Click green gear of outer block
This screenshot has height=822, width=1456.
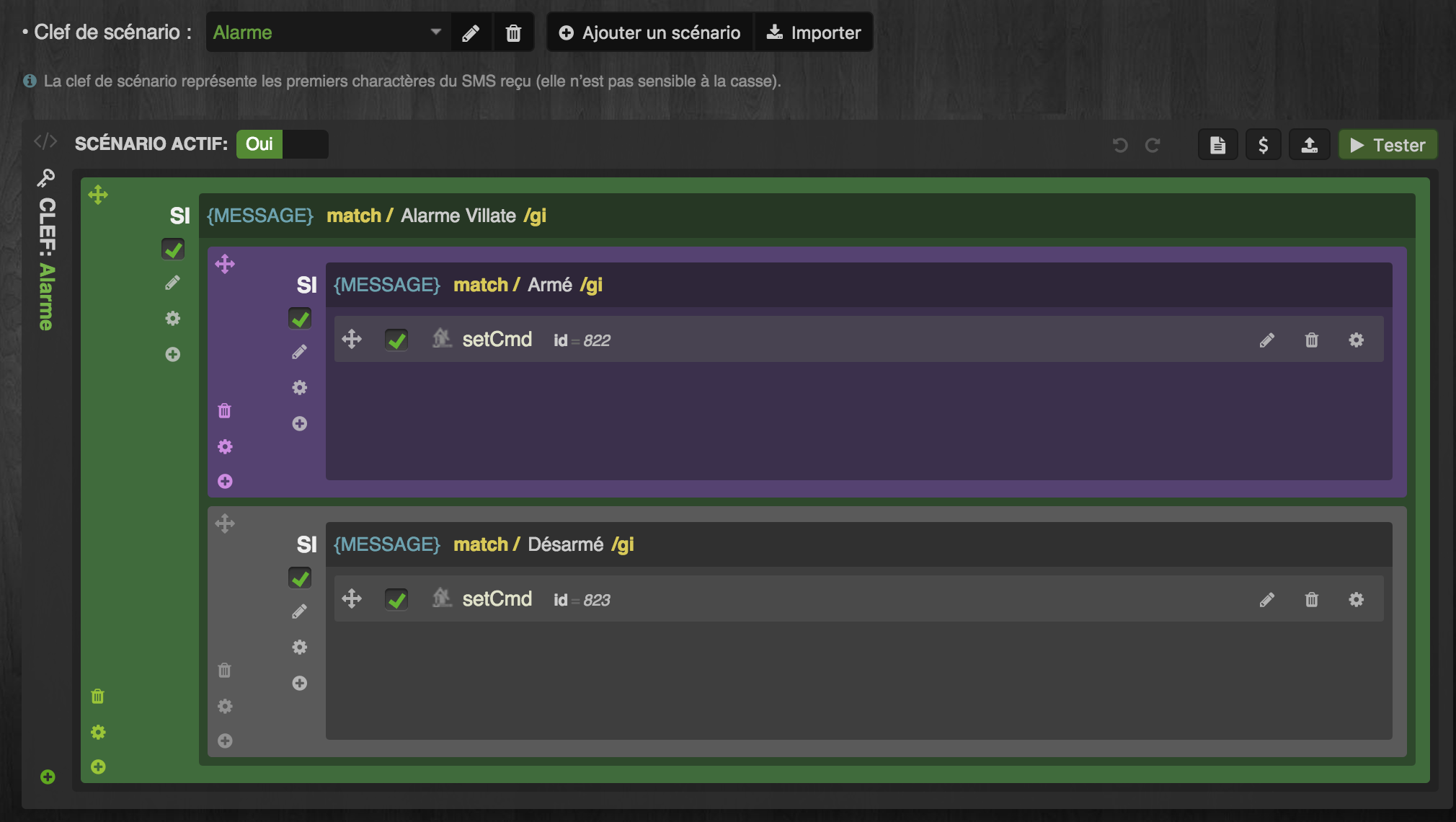click(98, 732)
